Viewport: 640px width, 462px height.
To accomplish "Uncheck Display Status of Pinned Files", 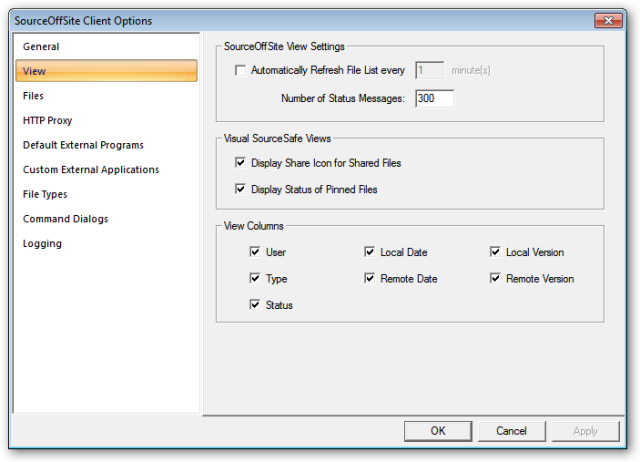I will pos(240,189).
